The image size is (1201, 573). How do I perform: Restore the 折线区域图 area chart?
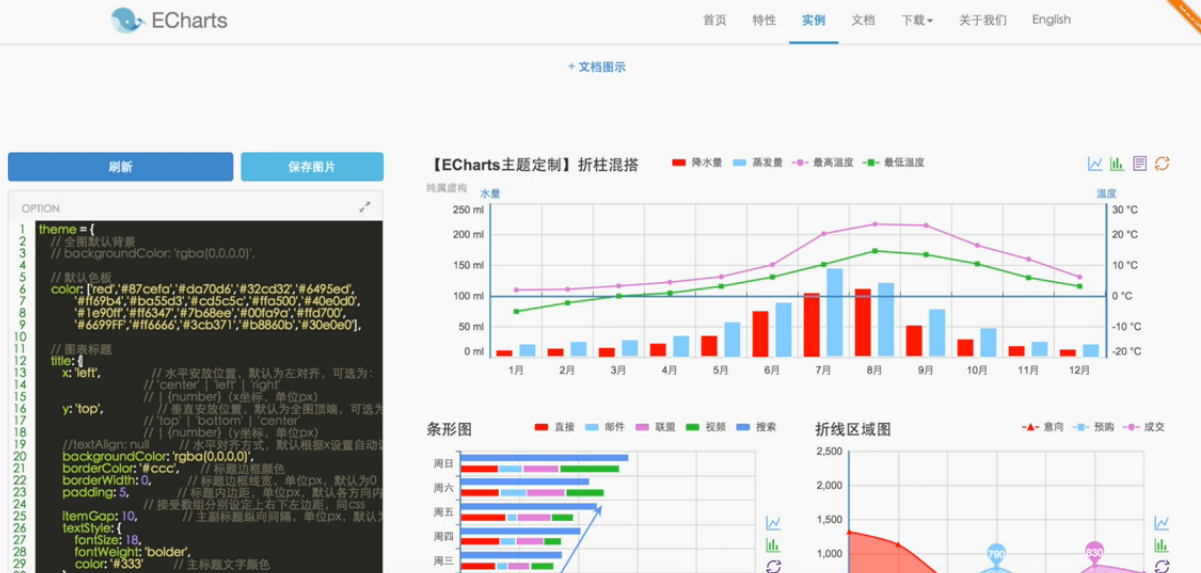click(x=1161, y=567)
